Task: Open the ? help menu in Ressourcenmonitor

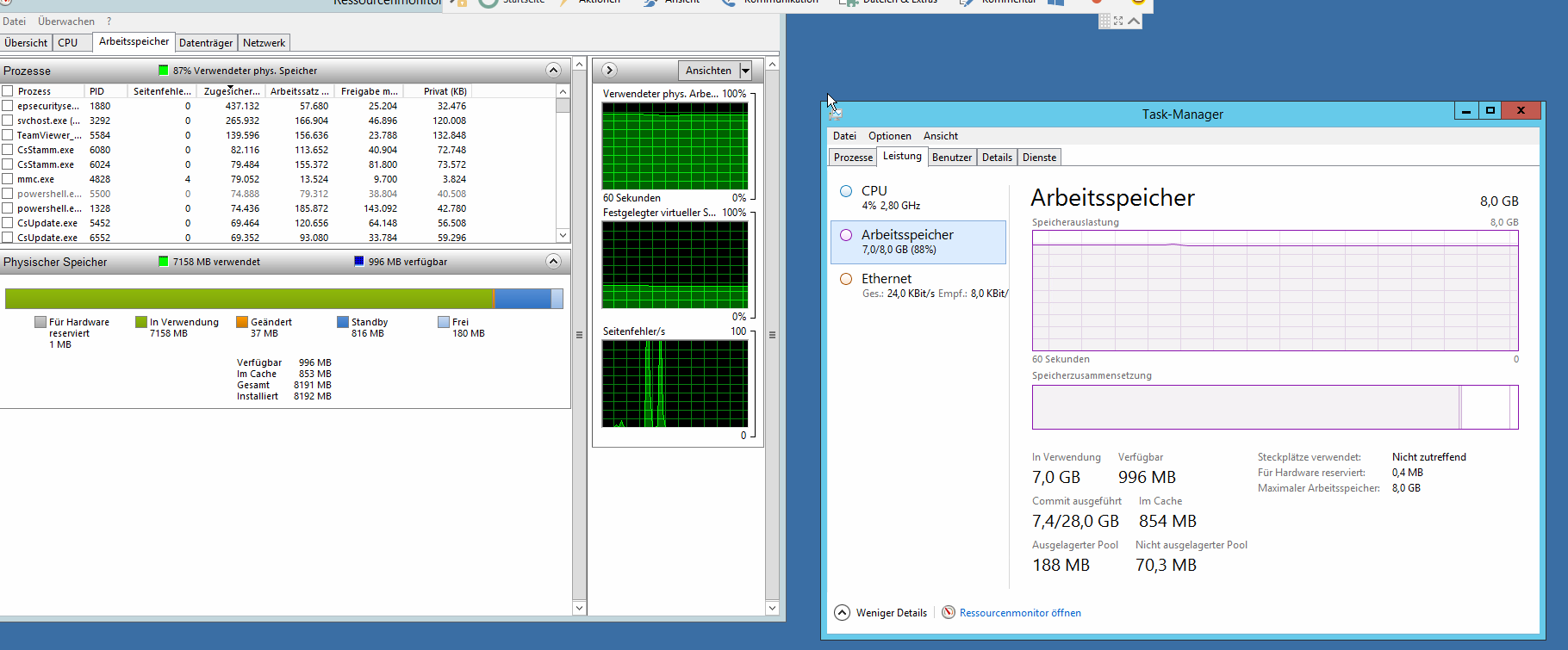Action: pos(109,22)
